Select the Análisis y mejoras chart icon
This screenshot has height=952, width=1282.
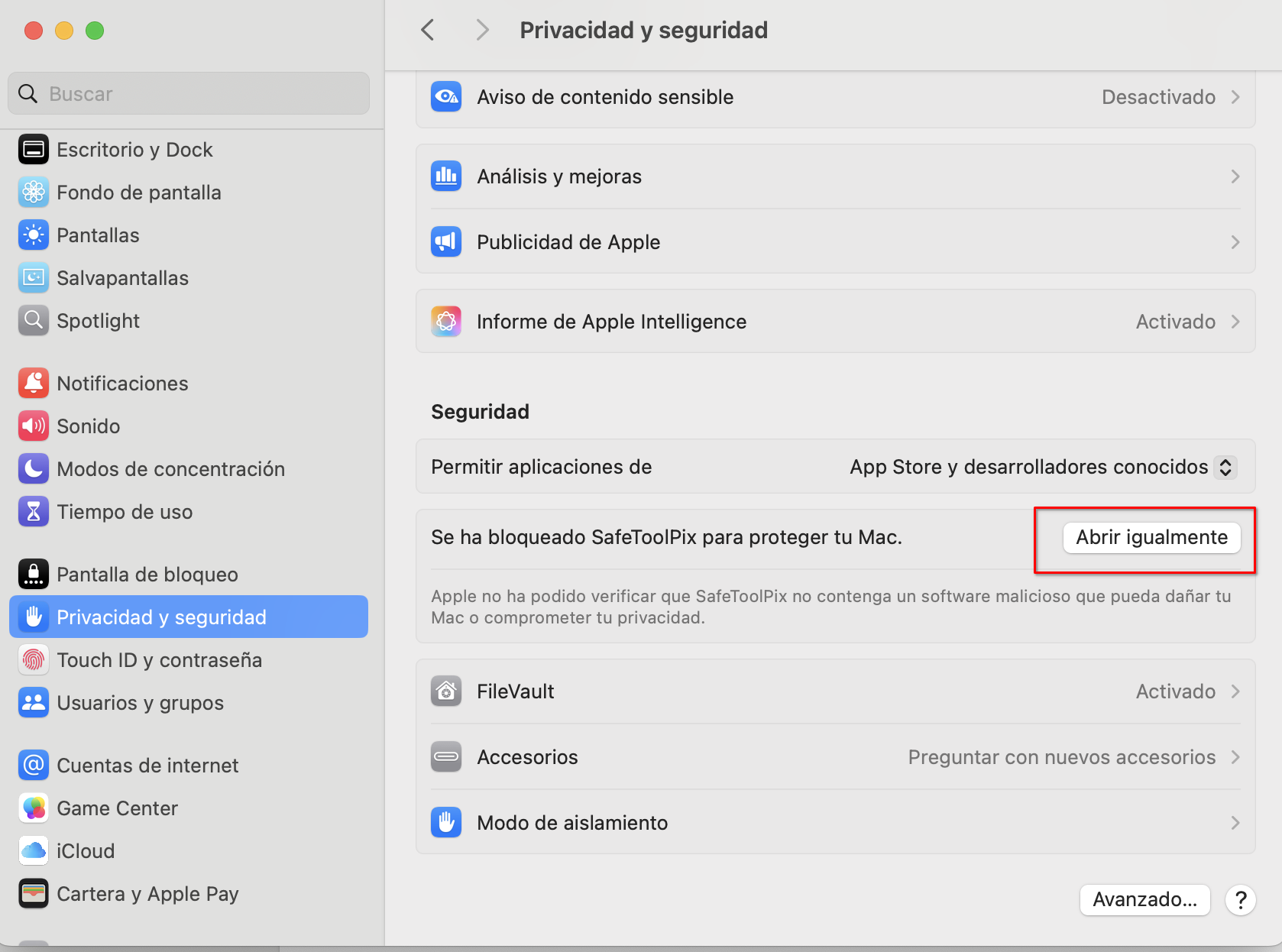[446, 176]
